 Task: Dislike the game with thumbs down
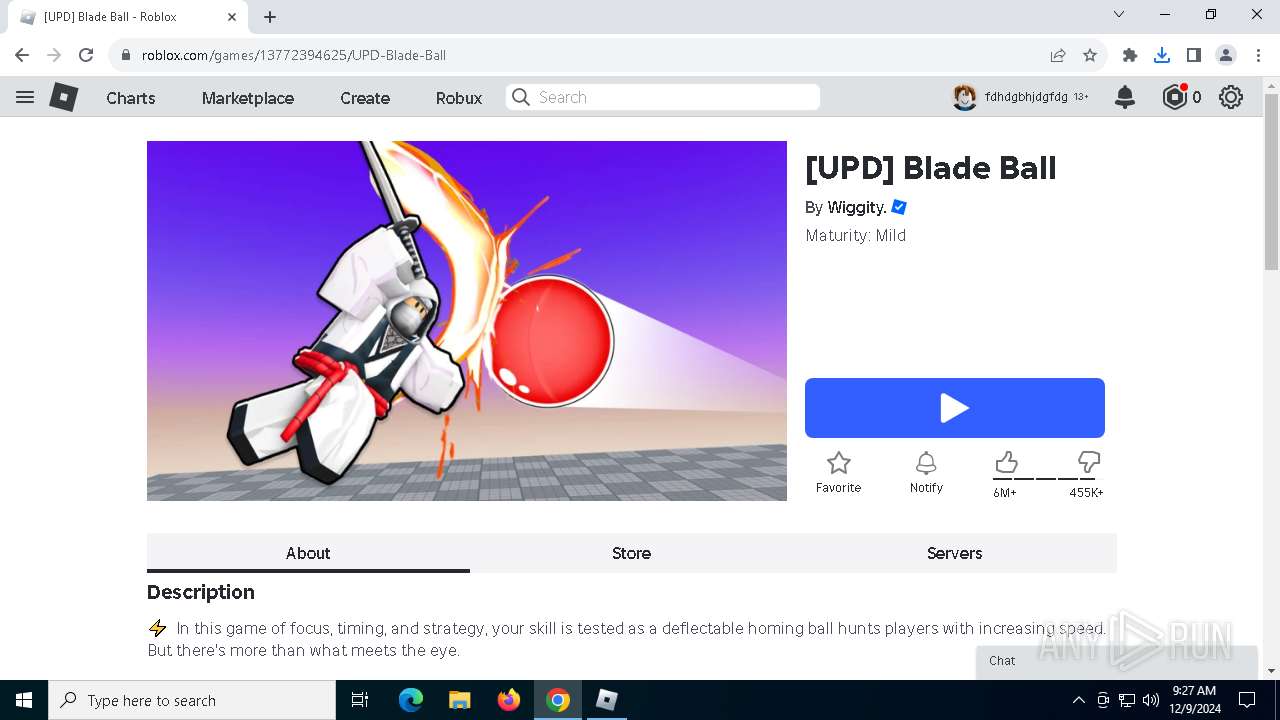[x=1089, y=462]
